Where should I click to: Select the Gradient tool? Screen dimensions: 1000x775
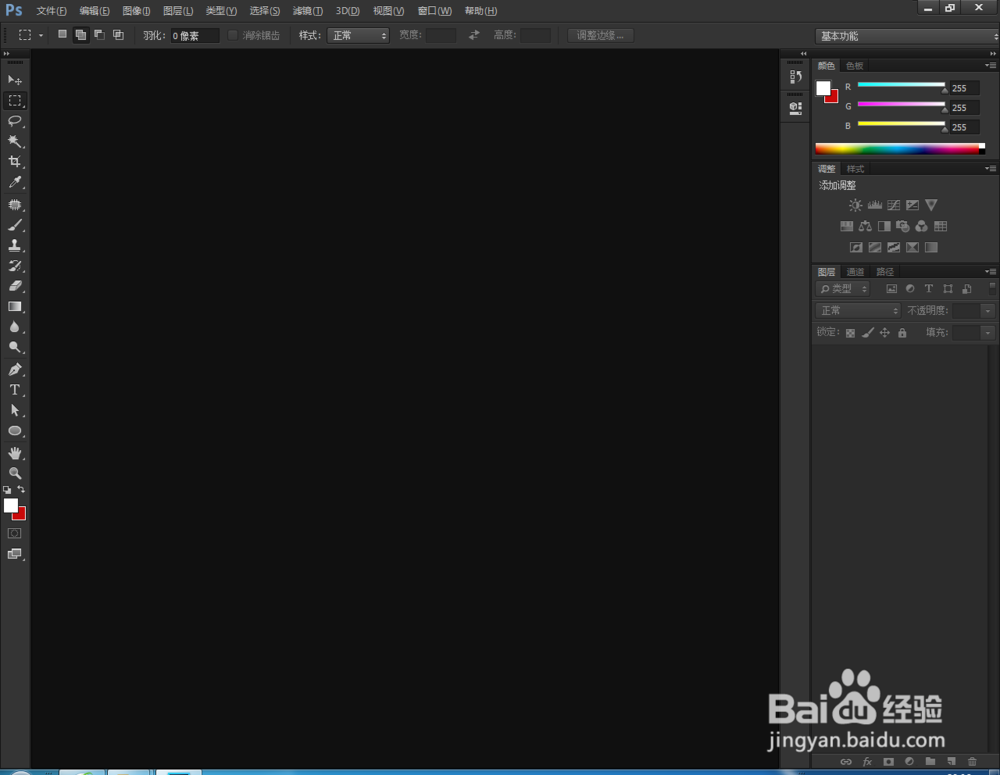pyautogui.click(x=15, y=307)
